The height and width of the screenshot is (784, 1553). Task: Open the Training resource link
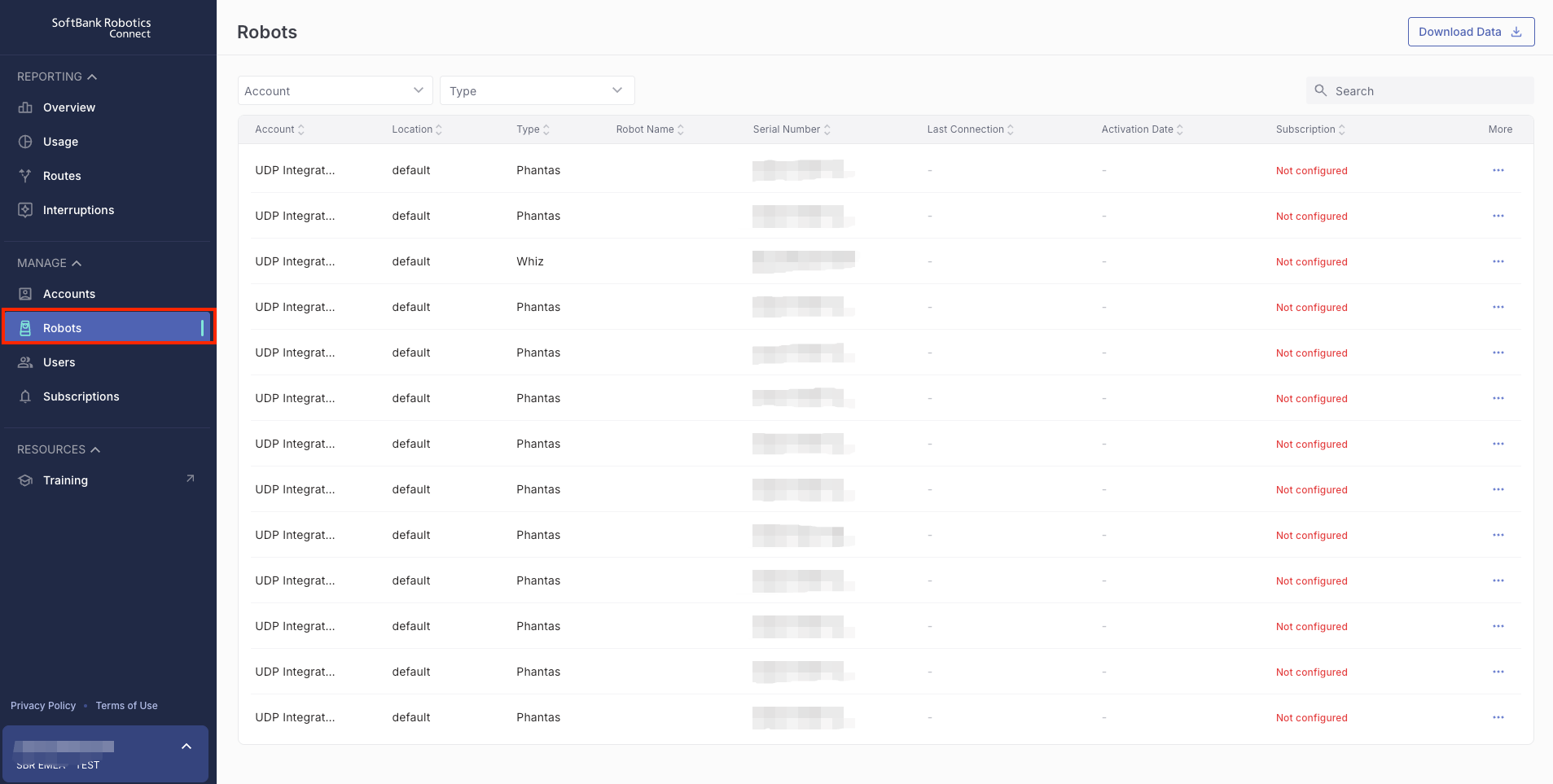pos(65,480)
